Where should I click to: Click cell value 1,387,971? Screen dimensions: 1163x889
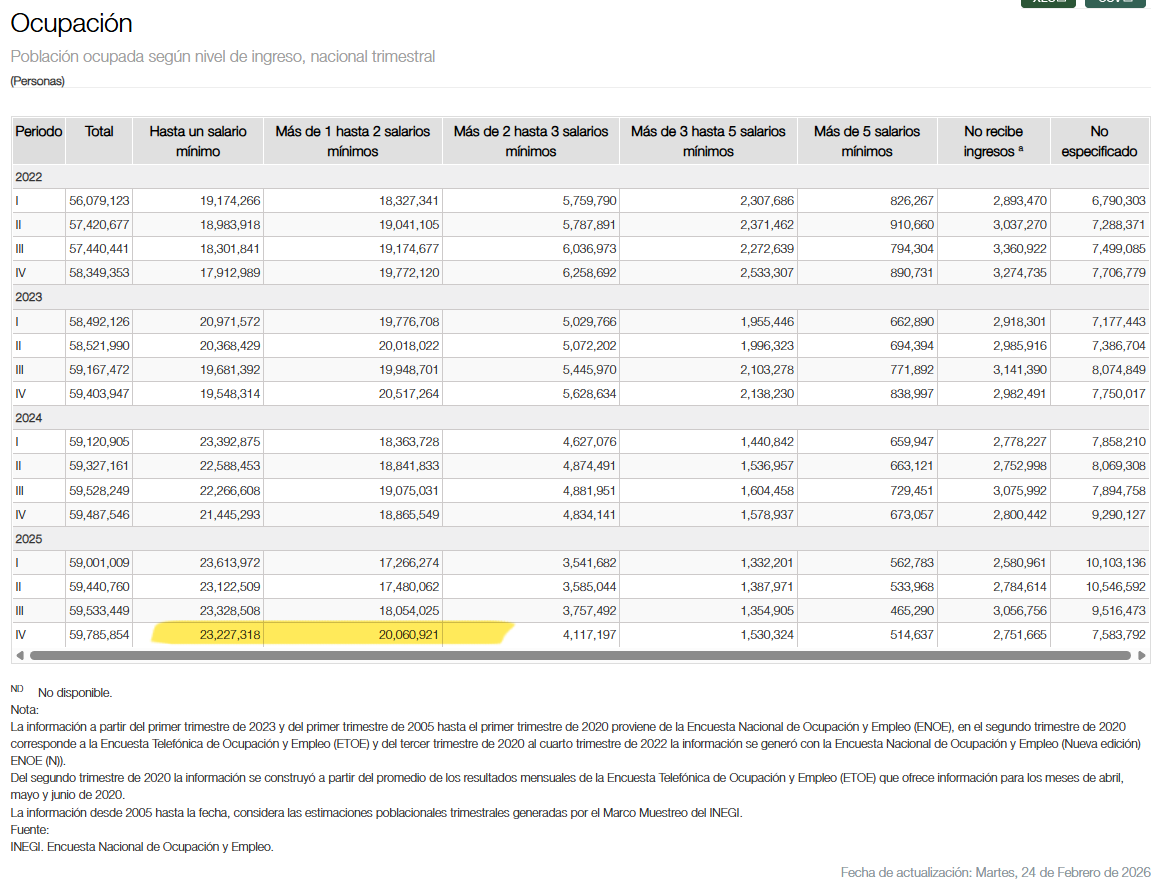coord(767,586)
